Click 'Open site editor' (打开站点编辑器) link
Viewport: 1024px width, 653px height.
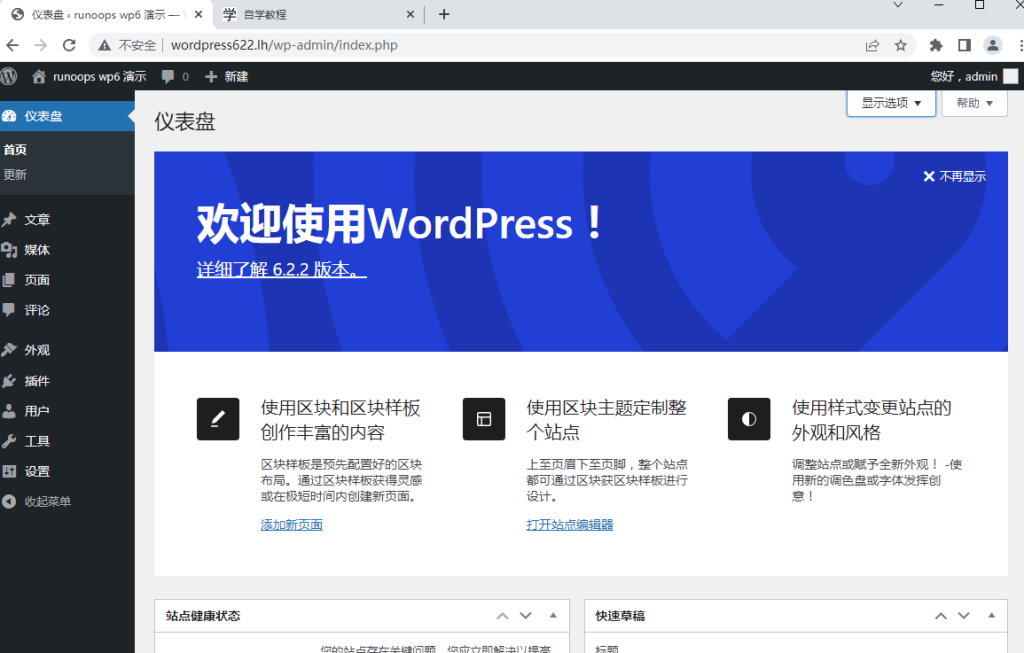pyautogui.click(x=569, y=525)
